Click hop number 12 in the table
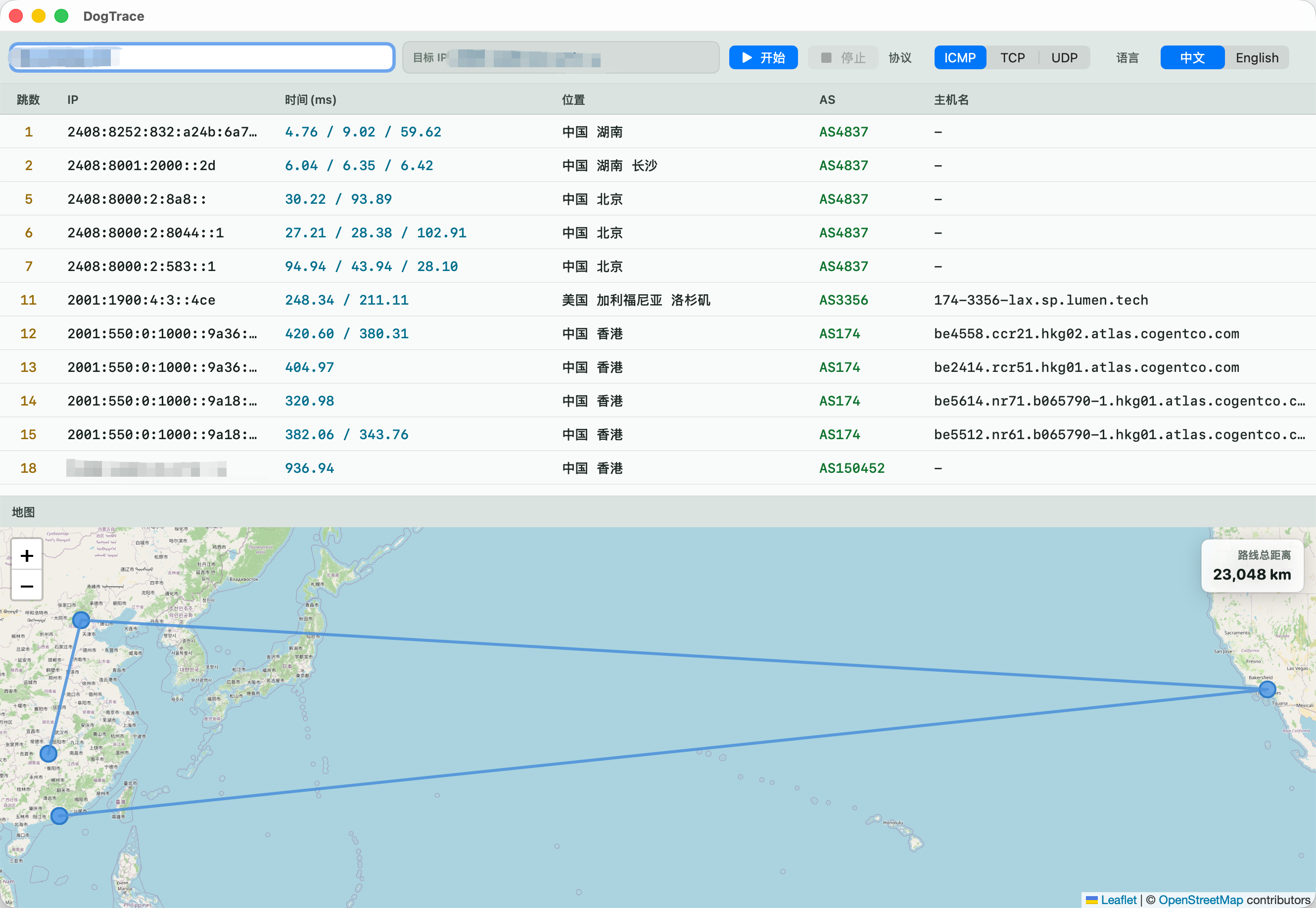 [x=29, y=333]
